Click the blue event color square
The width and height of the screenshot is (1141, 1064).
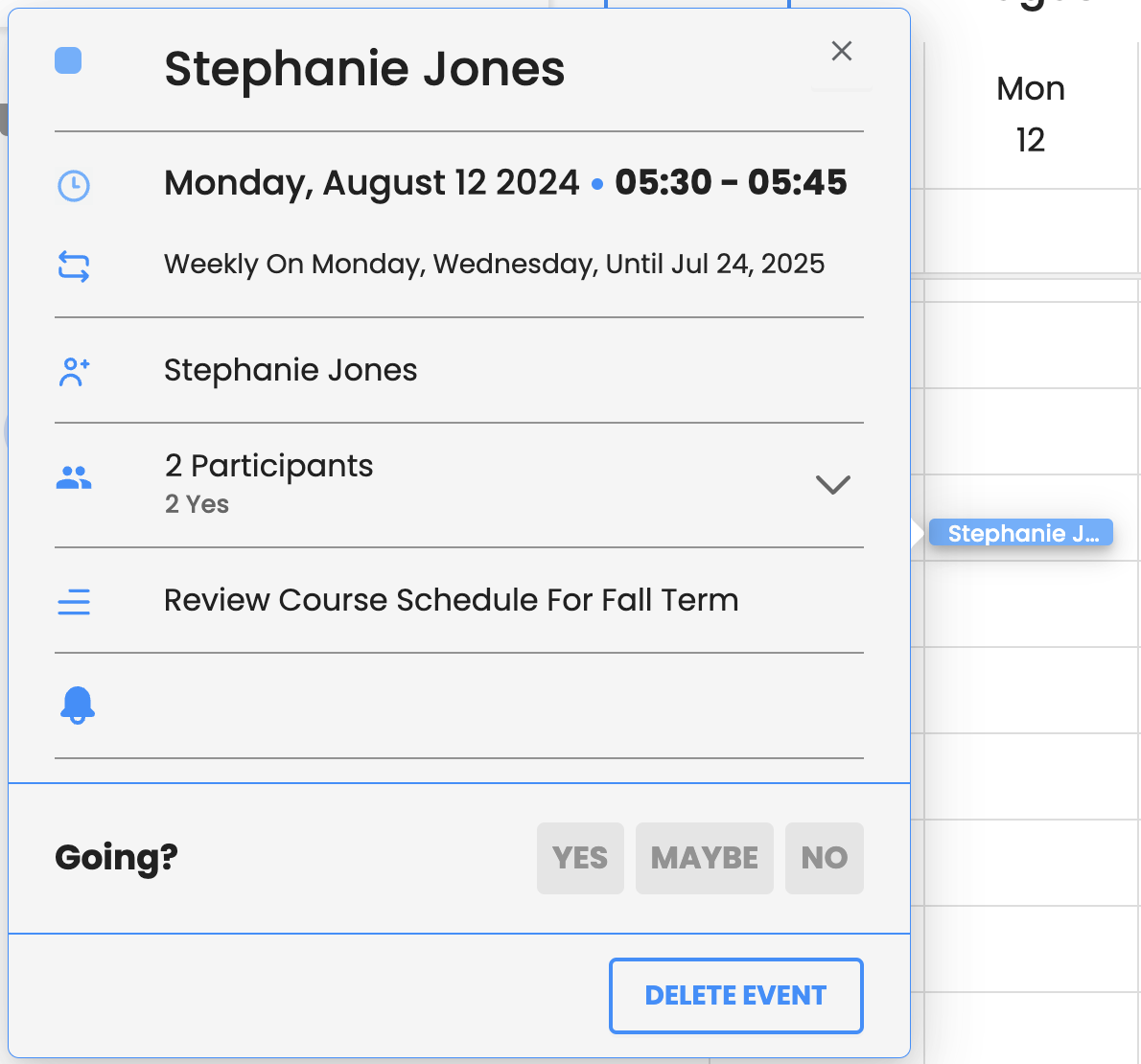pos(68,60)
